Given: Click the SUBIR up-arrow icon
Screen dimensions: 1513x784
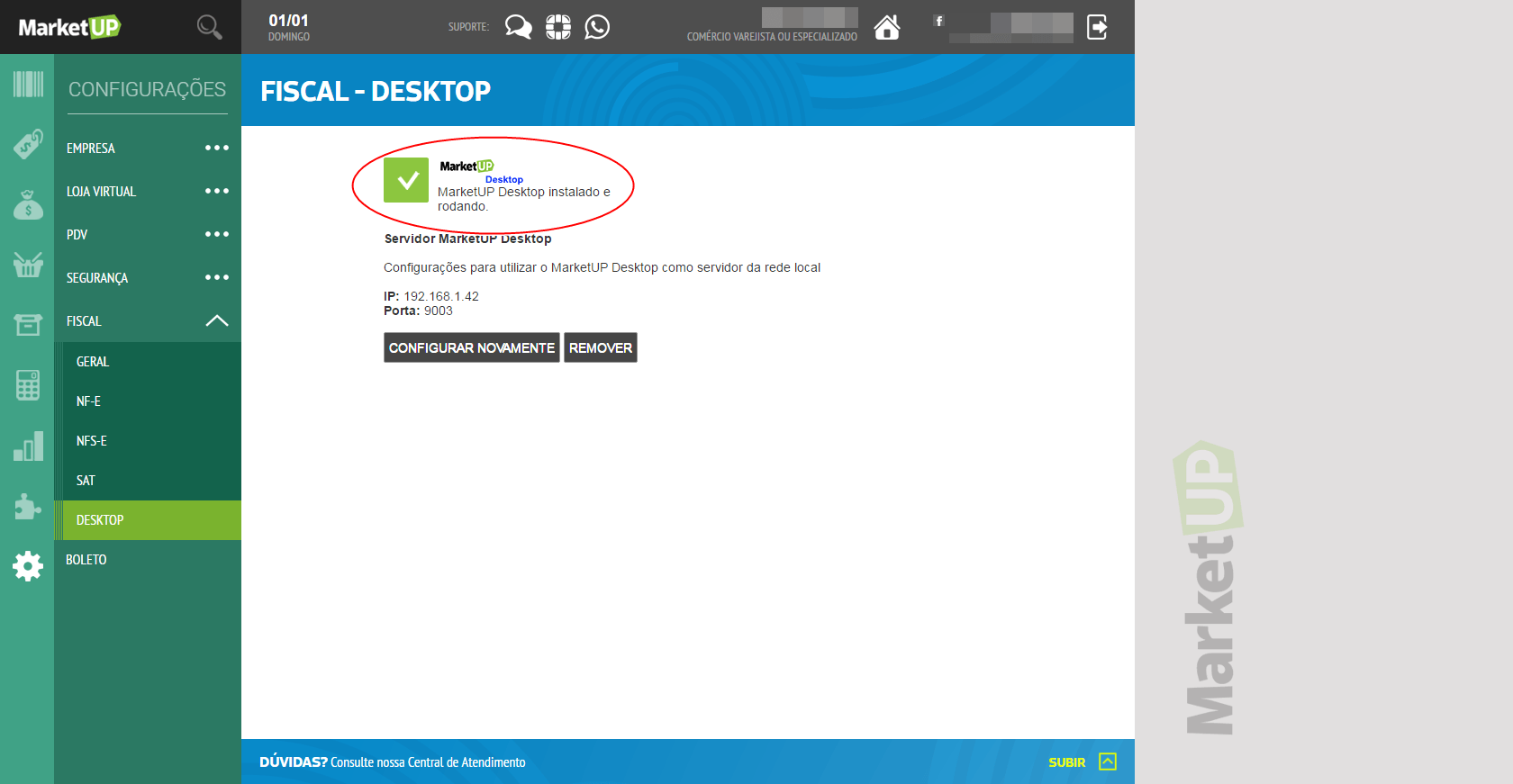Looking at the screenshot, I should [1108, 761].
